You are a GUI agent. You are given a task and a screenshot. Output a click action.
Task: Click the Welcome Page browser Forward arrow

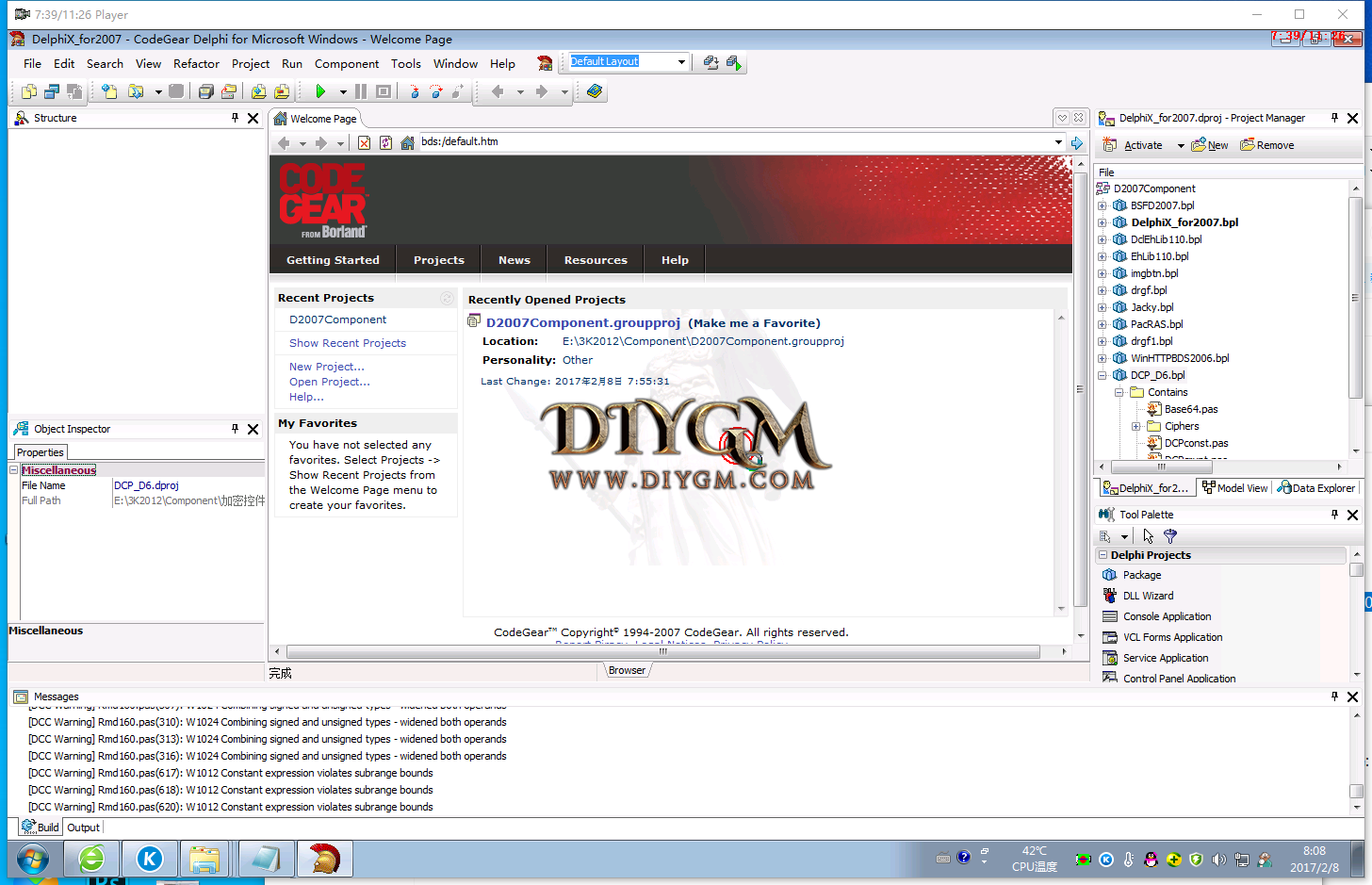pyautogui.click(x=321, y=143)
